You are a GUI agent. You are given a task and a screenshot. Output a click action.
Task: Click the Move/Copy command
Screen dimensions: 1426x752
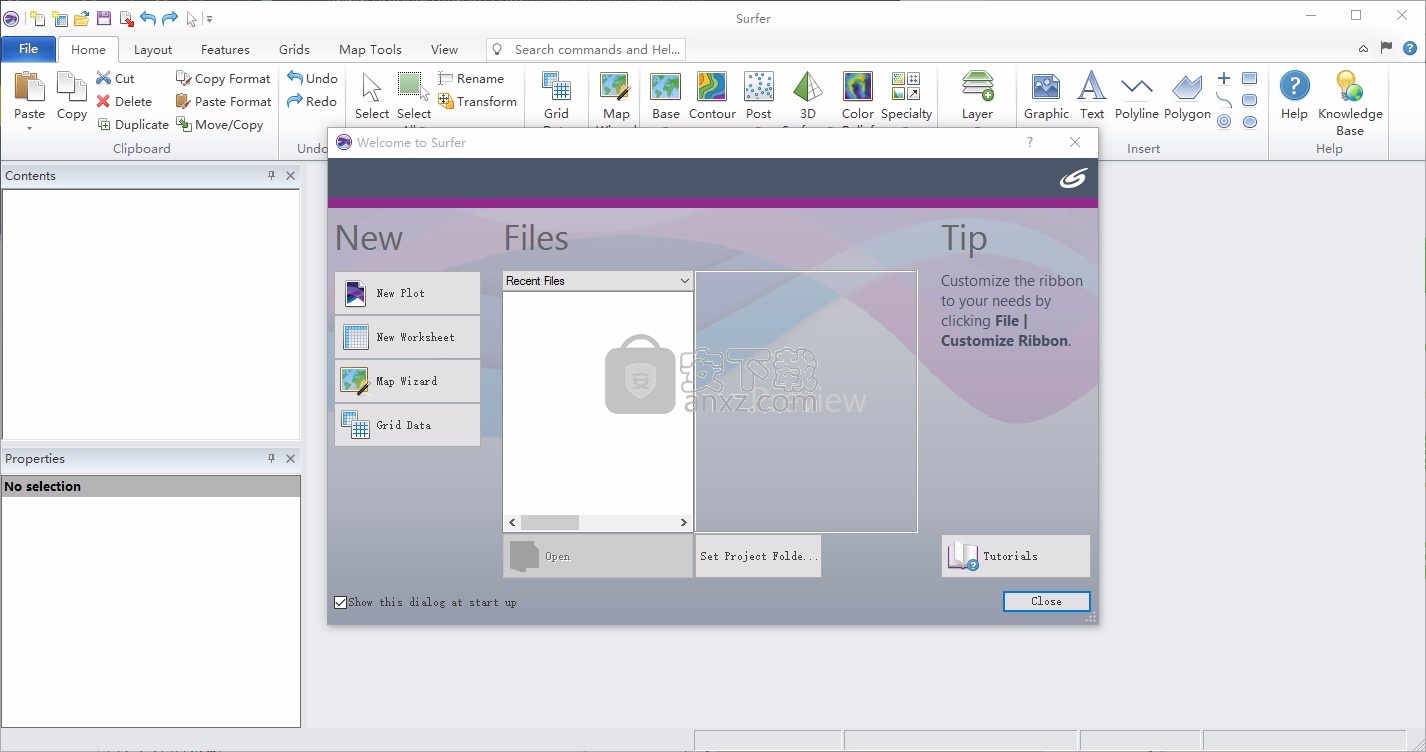pyautogui.click(x=220, y=124)
